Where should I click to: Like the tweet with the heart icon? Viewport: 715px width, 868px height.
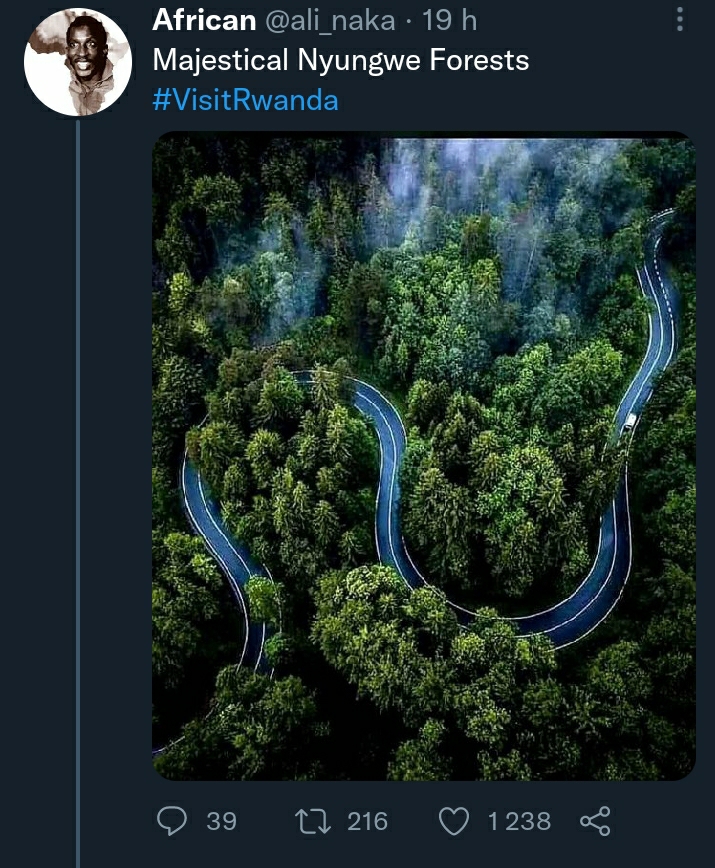point(454,821)
